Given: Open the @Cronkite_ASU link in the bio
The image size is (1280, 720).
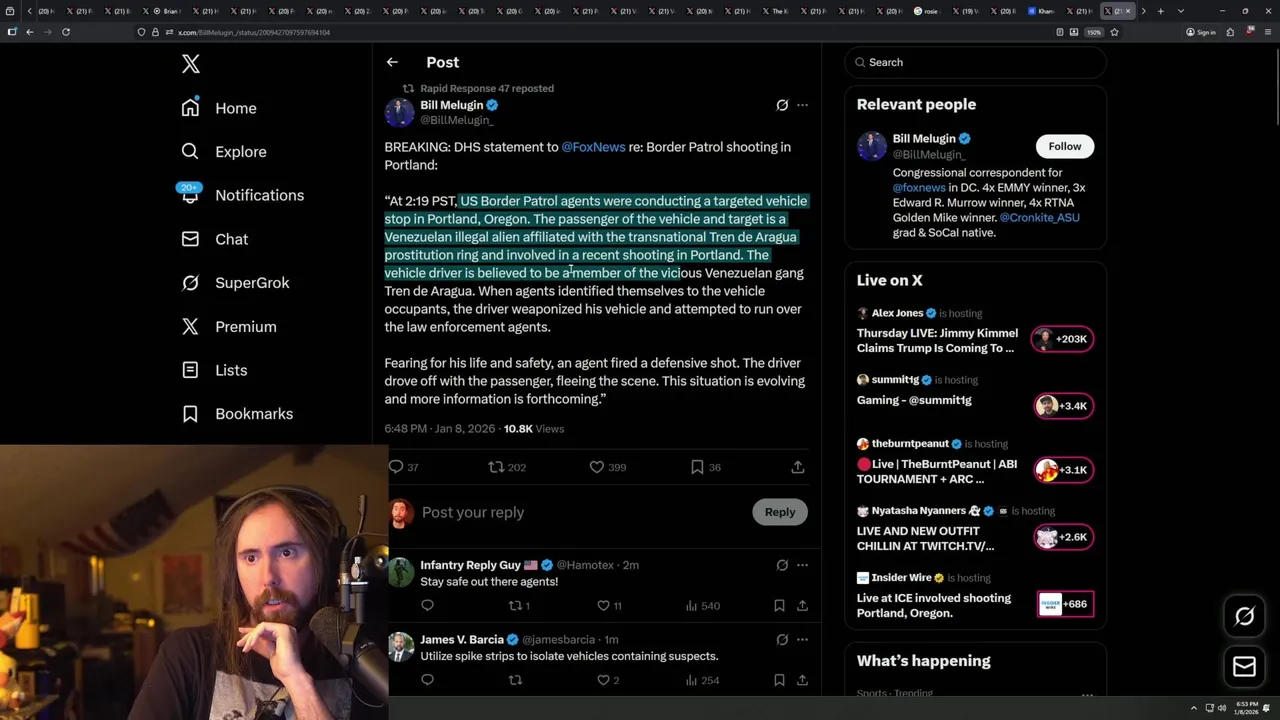Looking at the screenshot, I should click(1039, 217).
